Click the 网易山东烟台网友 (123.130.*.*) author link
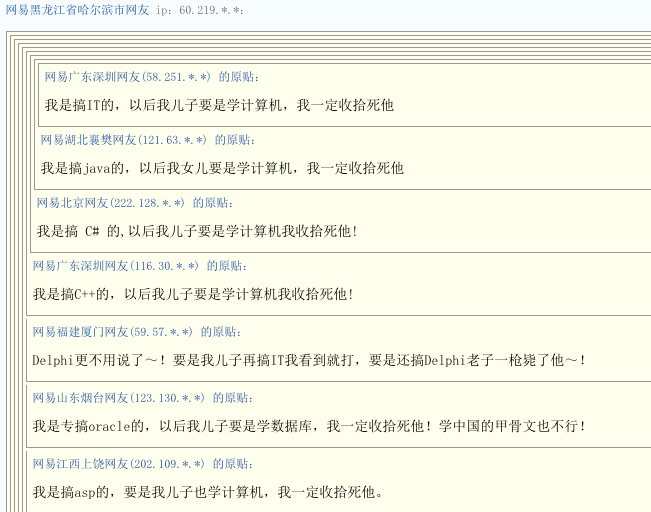651x512 pixels. [118, 398]
